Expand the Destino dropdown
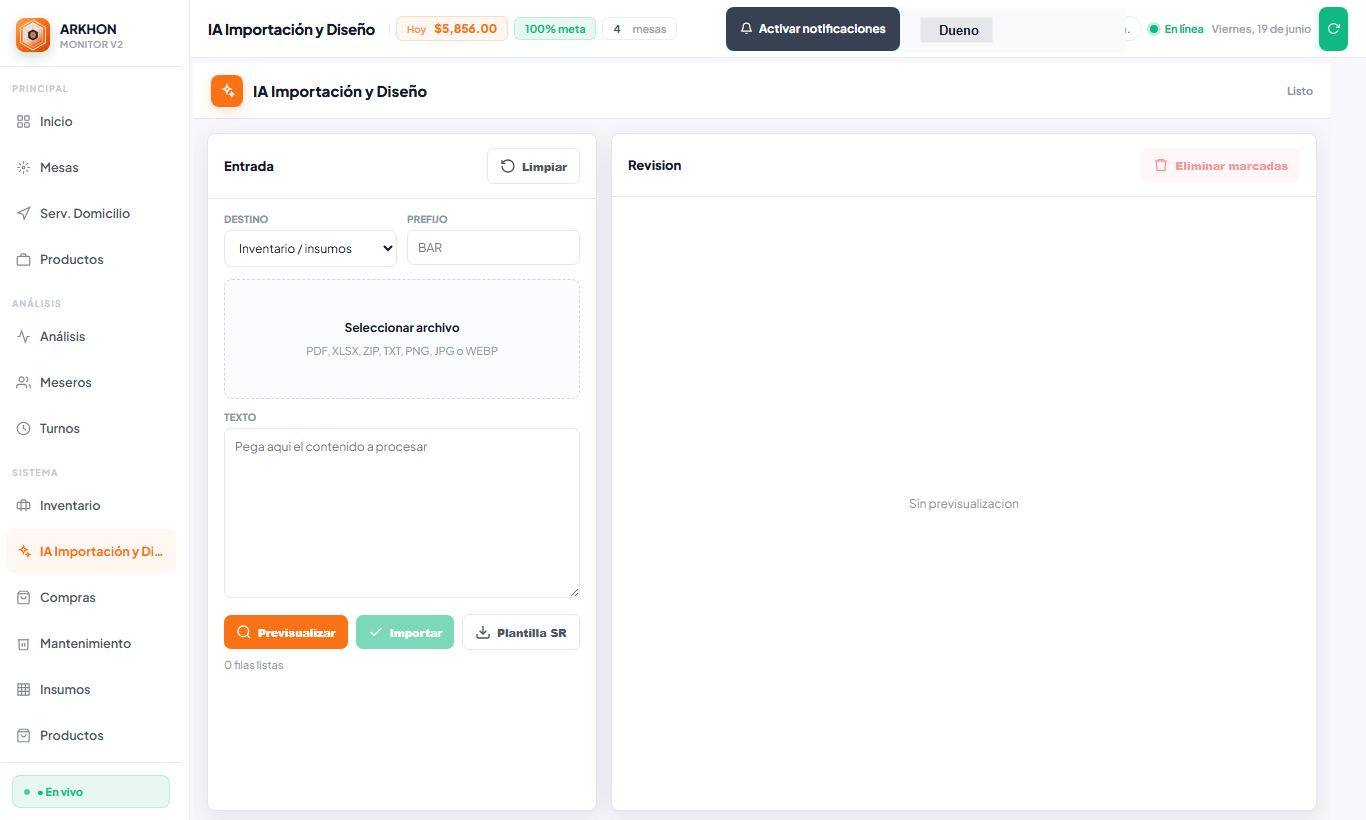The height and width of the screenshot is (820, 1366). coord(310,248)
